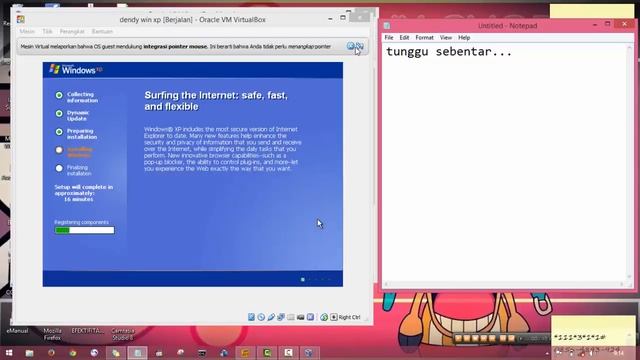Click the VirtualBox cube icon in the taskbar
The height and width of the screenshot is (360, 640).
coord(309,353)
